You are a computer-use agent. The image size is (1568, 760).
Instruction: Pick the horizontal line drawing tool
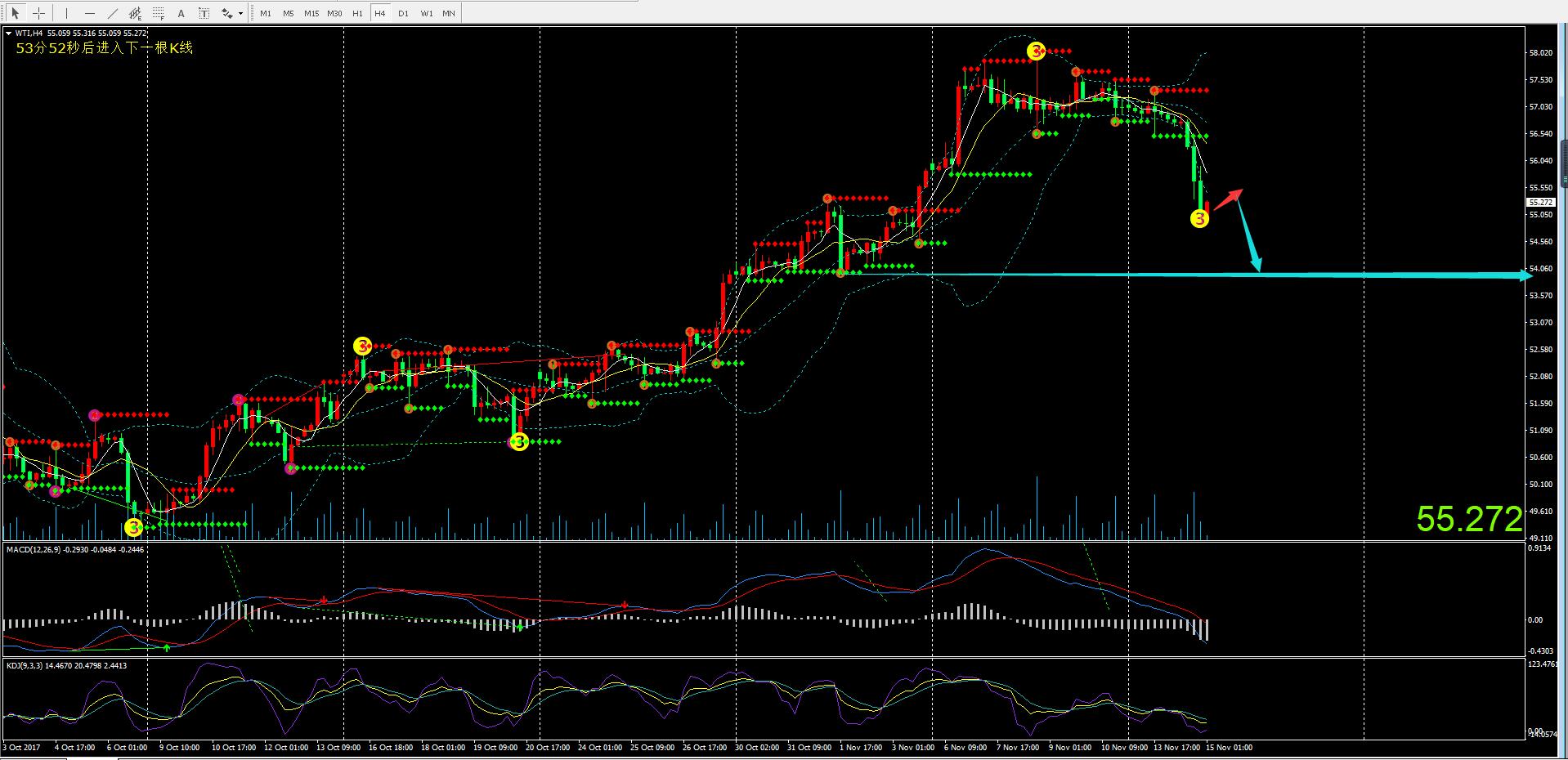(89, 13)
